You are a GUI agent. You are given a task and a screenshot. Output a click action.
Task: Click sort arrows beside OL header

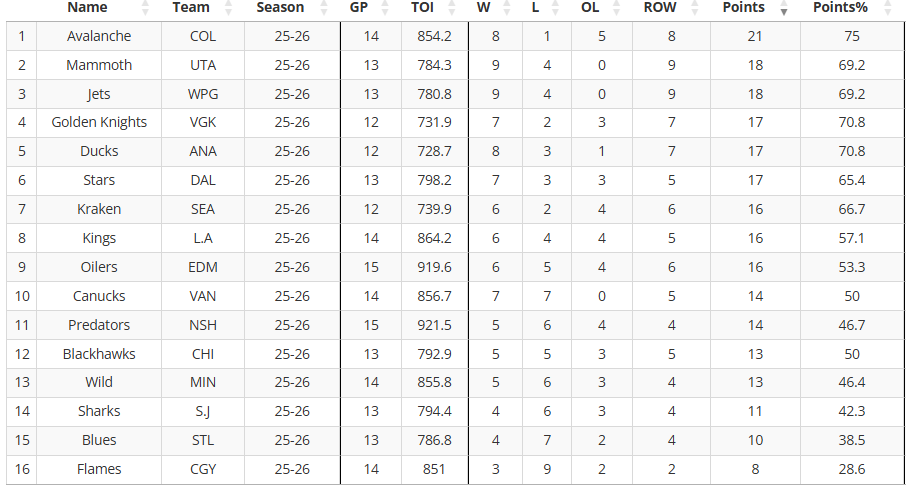tap(616, 8)
